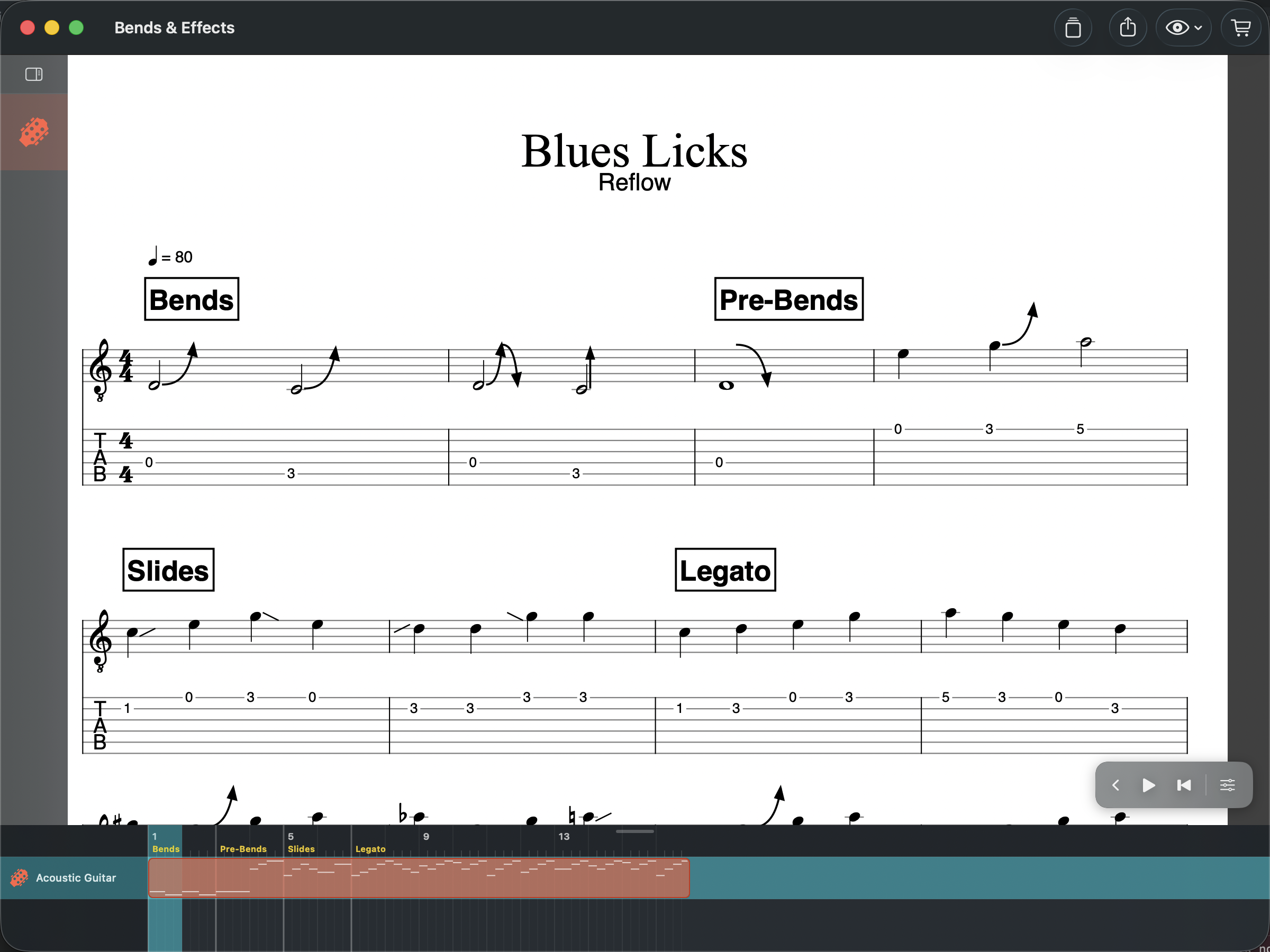Image resolution: width=1270 pixels, height=952 pixels.
Task: Select the red audio region clip
Action: tap(418, 877)
